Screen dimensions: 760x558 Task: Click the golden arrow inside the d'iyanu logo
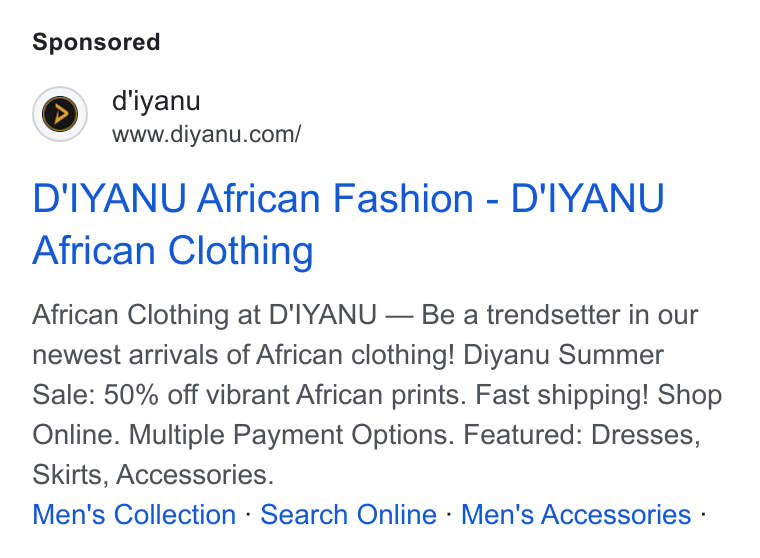tap(61, 114)
